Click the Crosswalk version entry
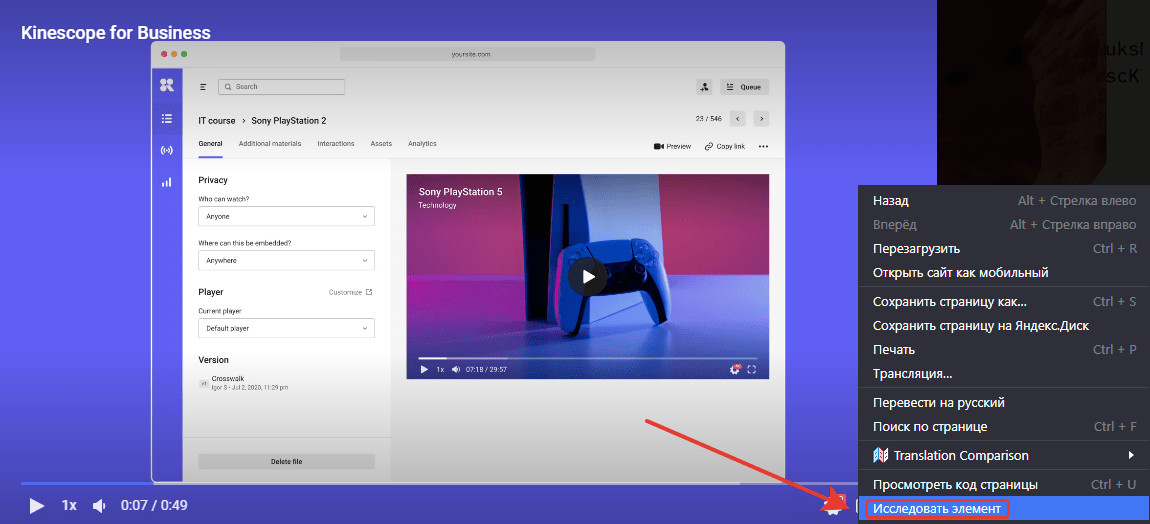The width and height of the screenshot is (1150, 524). [243, 382]
